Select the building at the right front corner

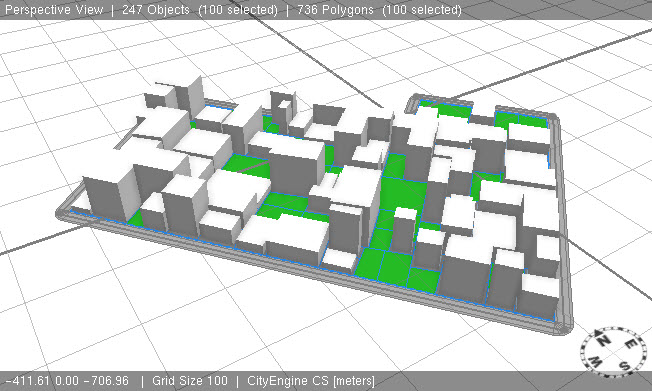click(538, 296)
